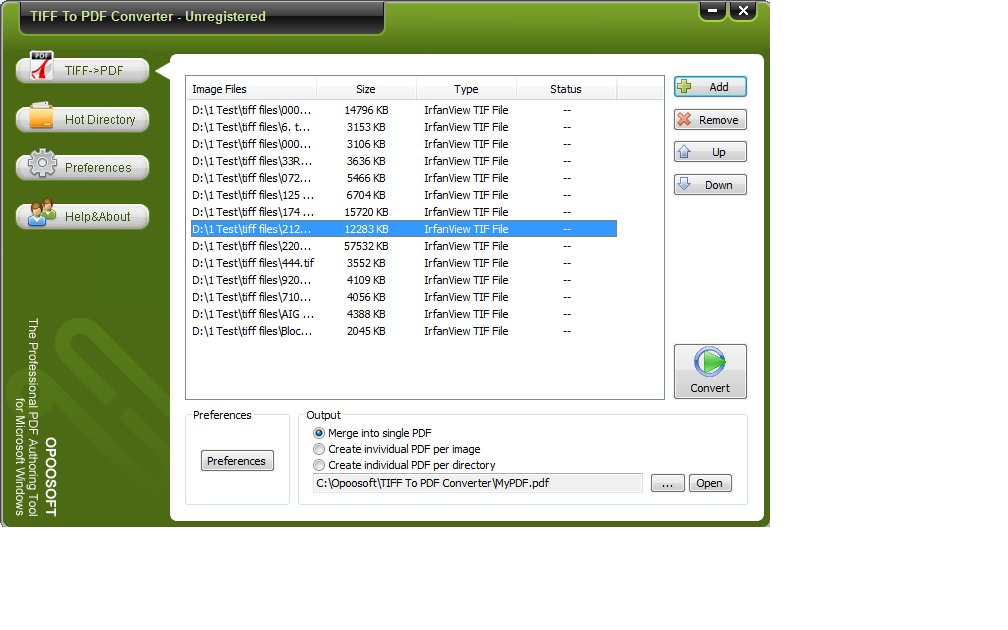Click the 15720 KB size cell
1008x630 pixels.
point(366,212)
